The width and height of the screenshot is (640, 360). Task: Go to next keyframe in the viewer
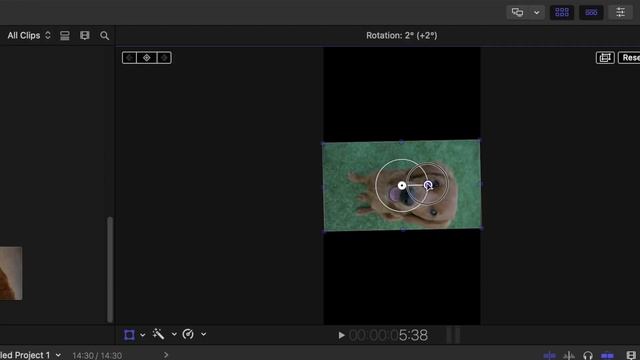point(164,58)
